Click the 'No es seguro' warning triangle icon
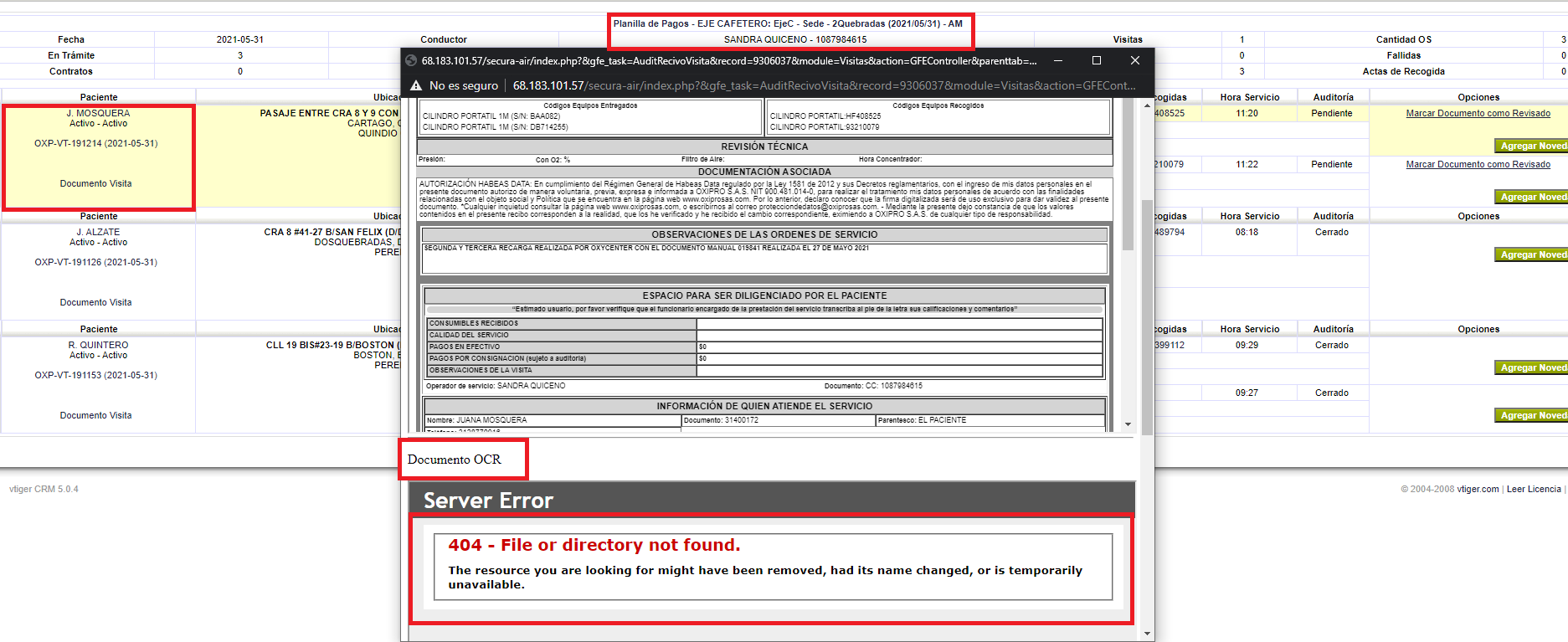 pyautogui.click(x=416, y=85)
